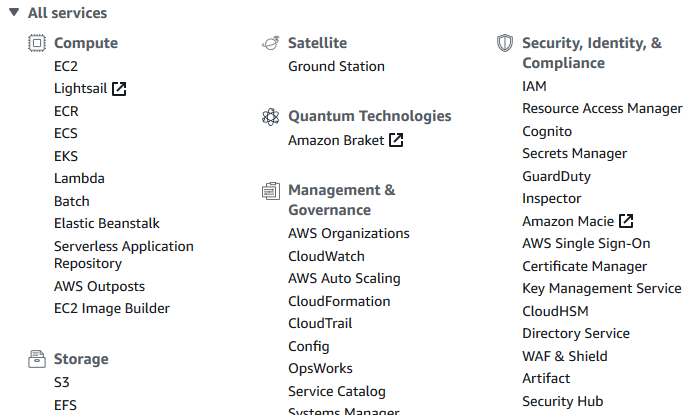The image size is (685, 415).
Task: Open OpsWorks
Action: click(x=320, y=368)
